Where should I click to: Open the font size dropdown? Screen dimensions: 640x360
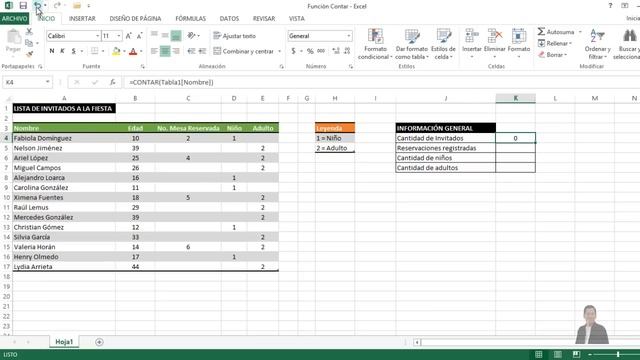point(119,36)
